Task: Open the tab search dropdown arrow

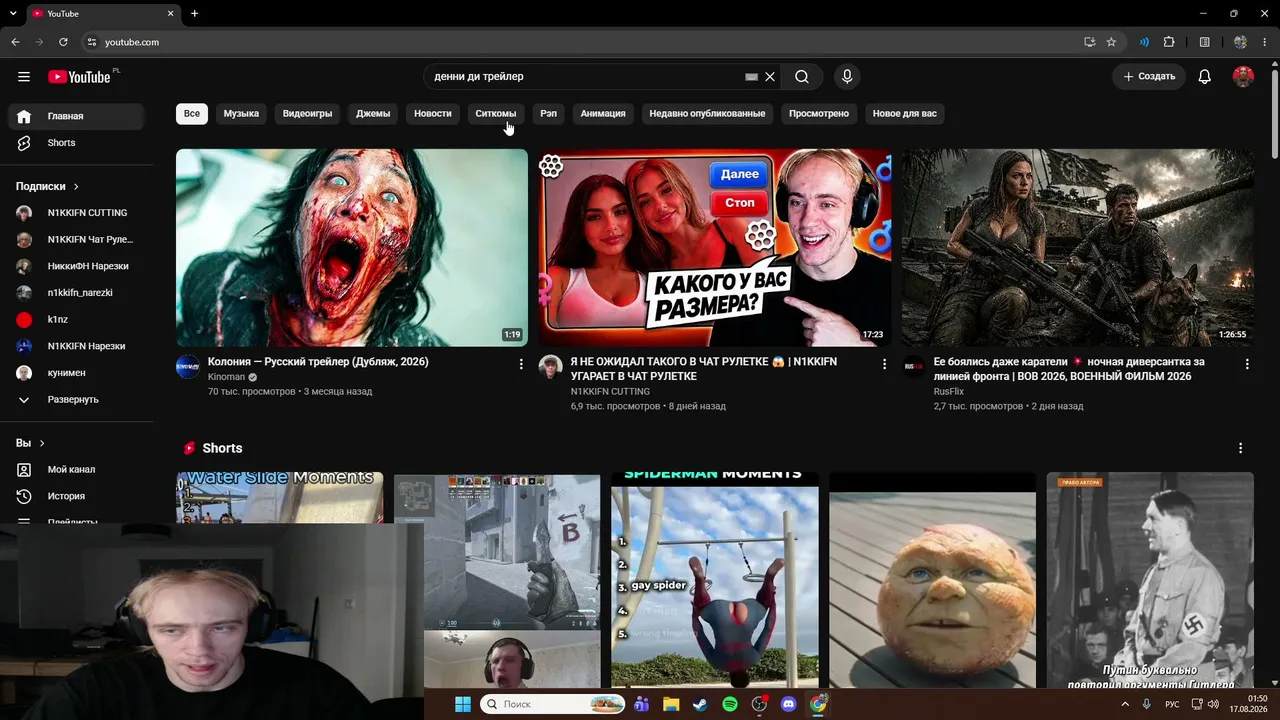Action: tap(11, 14)
